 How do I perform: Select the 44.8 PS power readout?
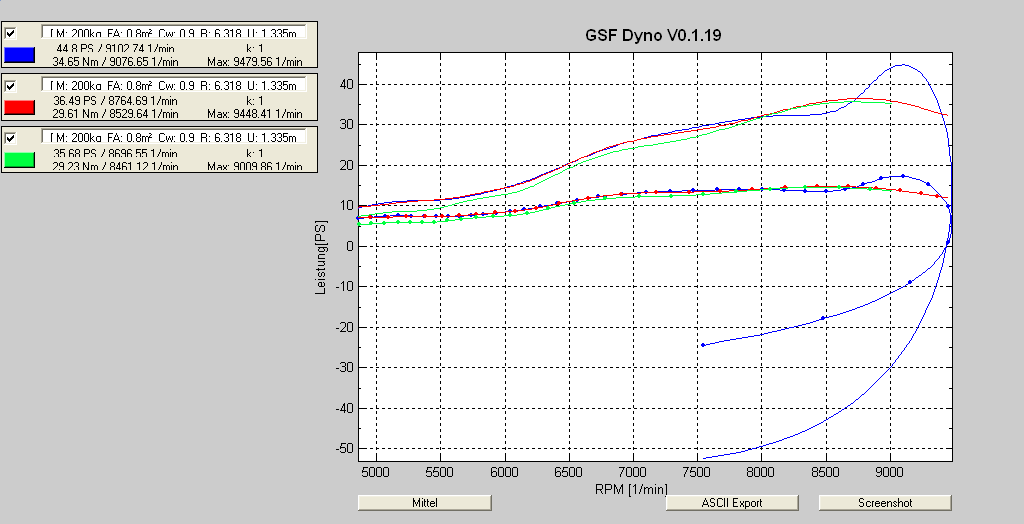[x=73, y=49]
